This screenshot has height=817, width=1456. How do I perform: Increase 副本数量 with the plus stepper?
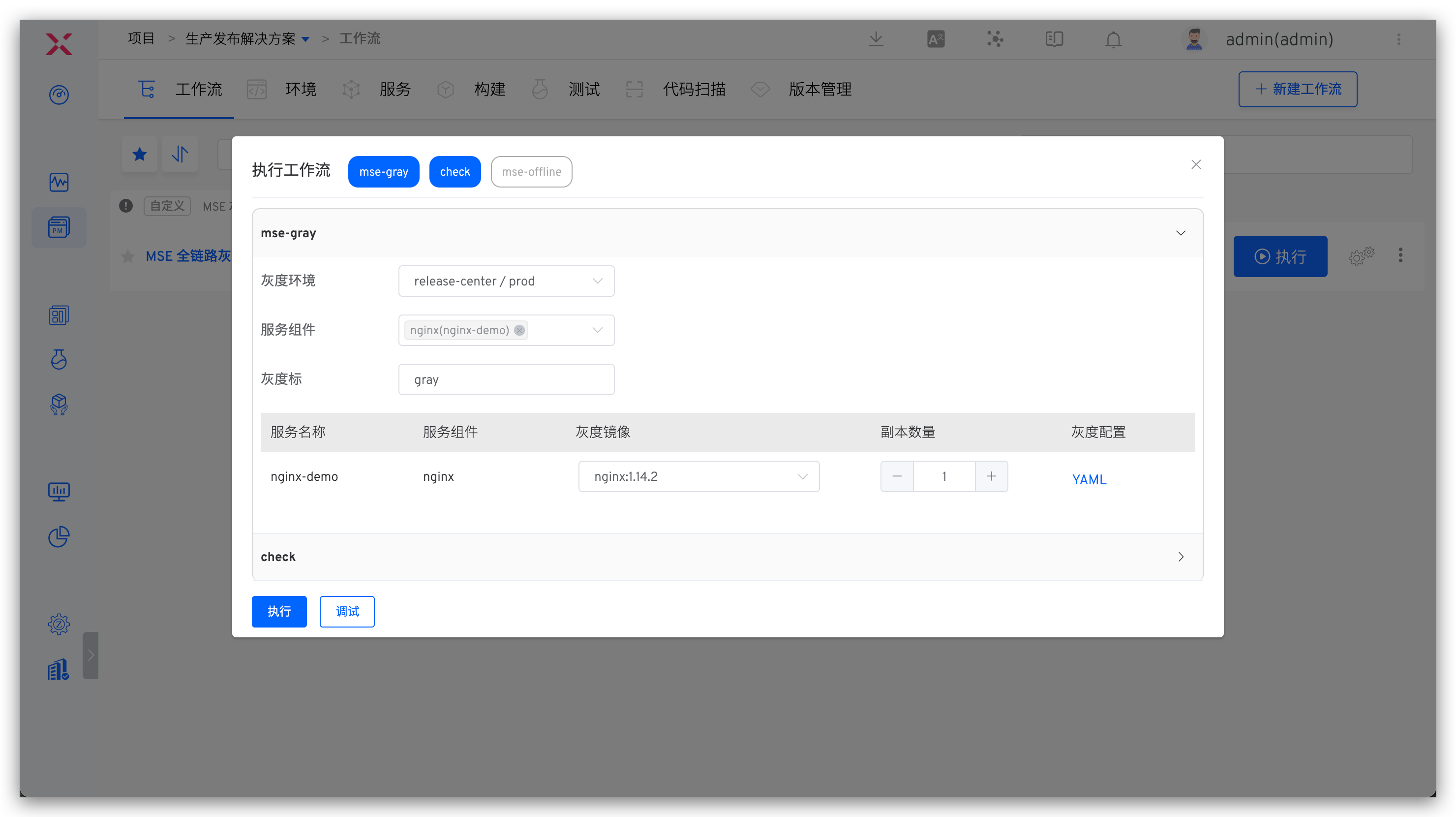[991, 476]
